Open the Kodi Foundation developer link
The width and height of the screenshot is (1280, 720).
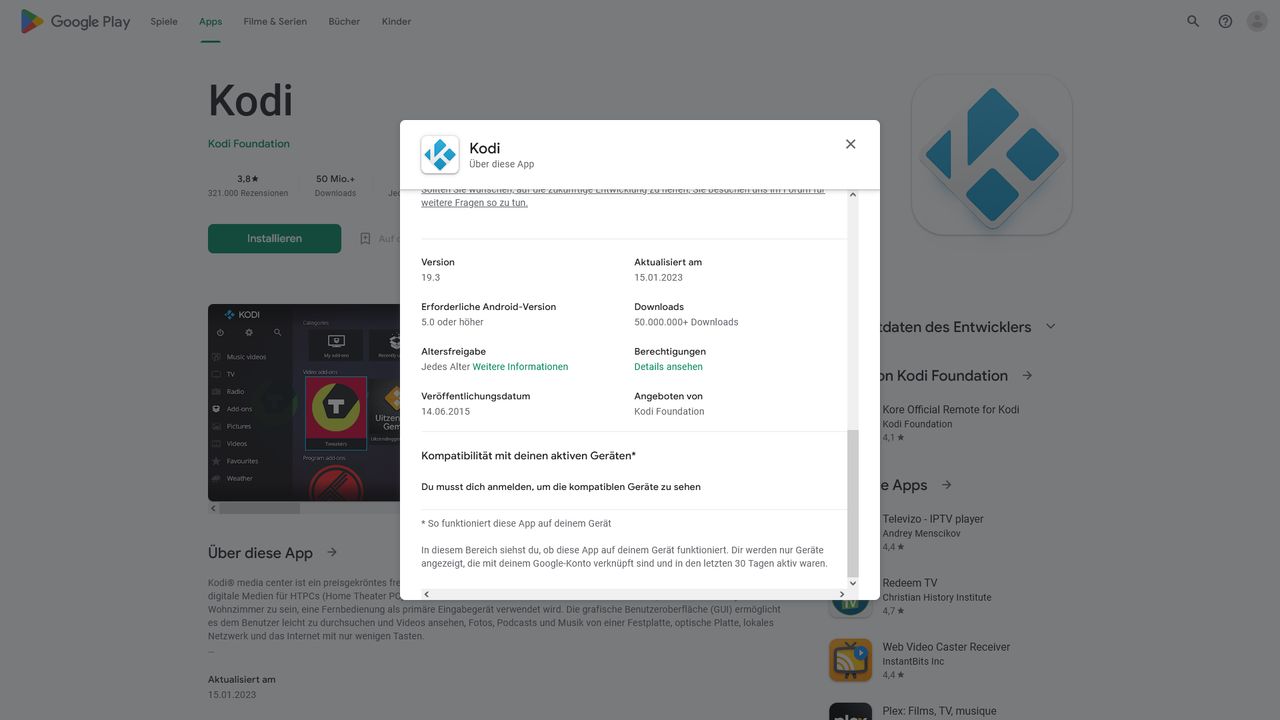[249, 144]
